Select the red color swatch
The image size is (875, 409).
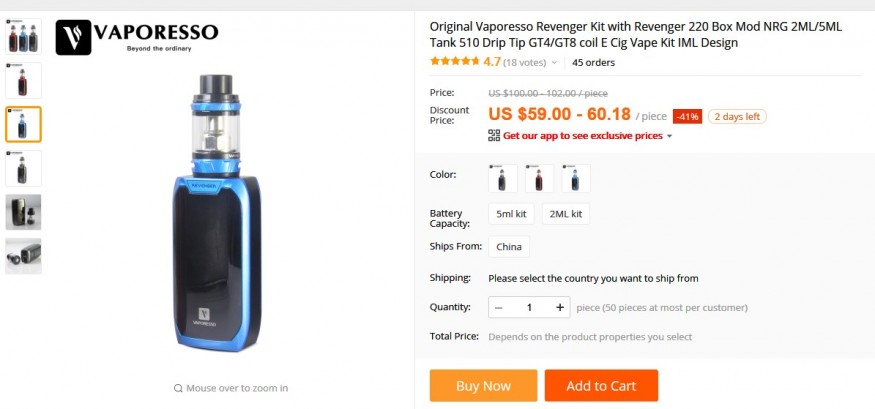tap(539, 179)
